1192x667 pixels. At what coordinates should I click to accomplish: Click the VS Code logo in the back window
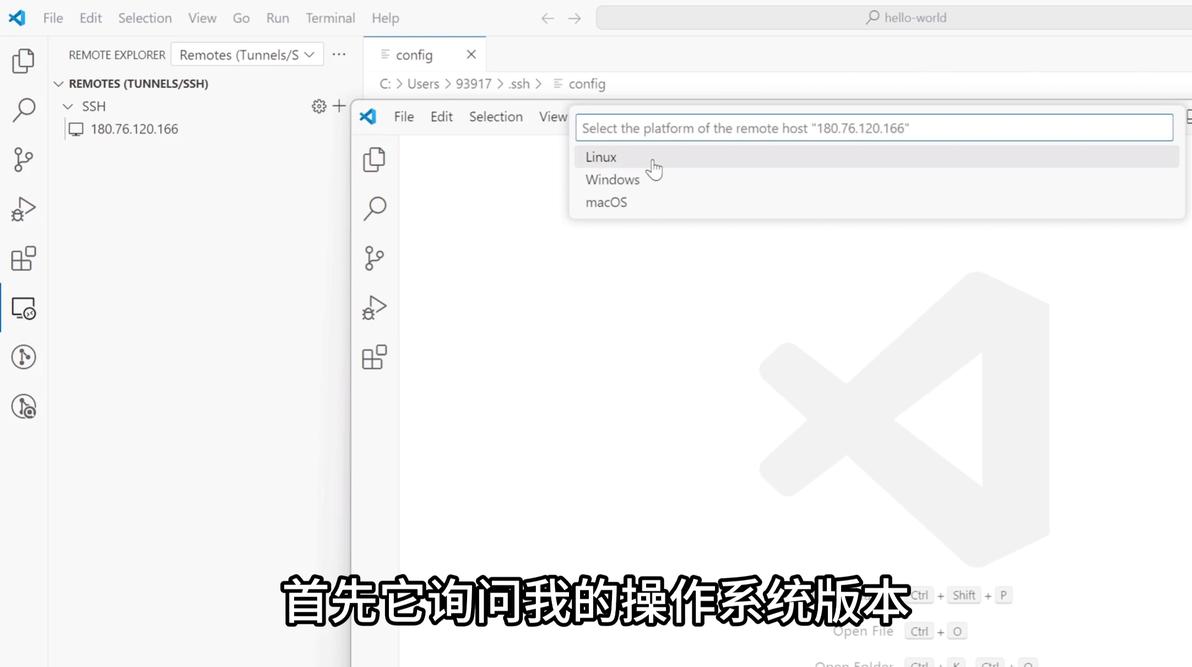coord(17,17)
